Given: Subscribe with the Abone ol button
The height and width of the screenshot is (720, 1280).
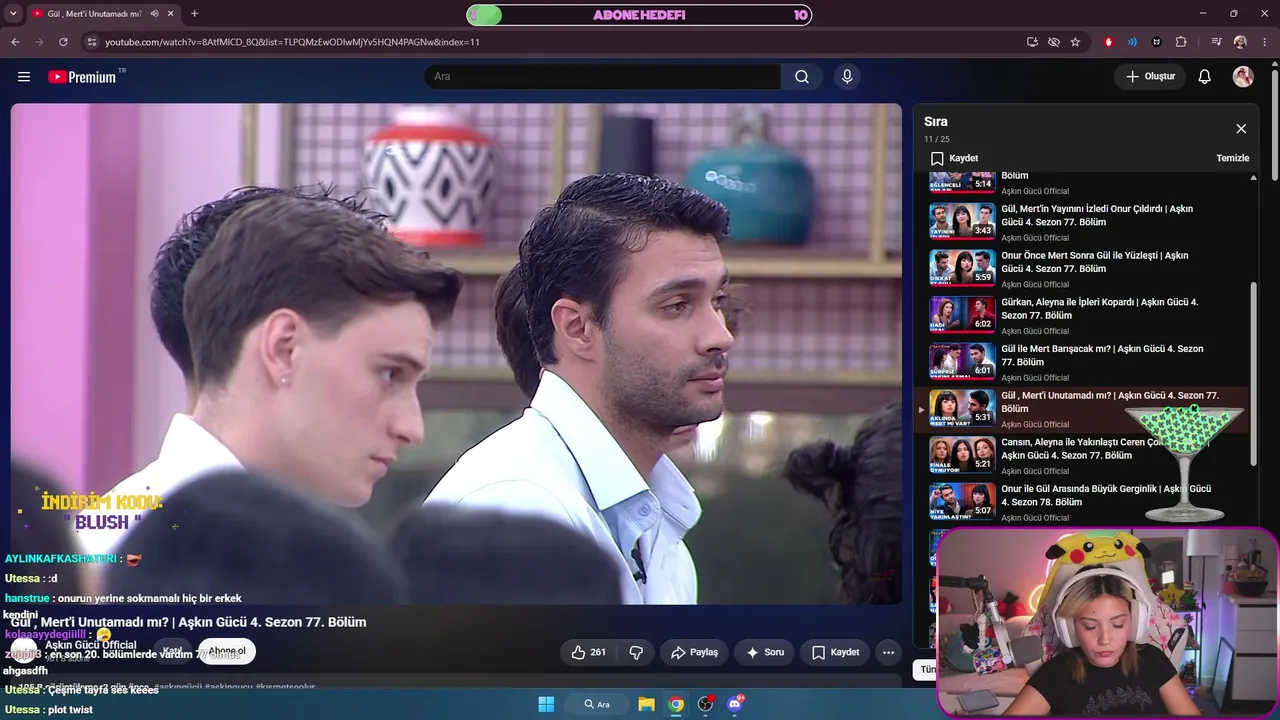Looking at the screenshot, I should 227,651.
